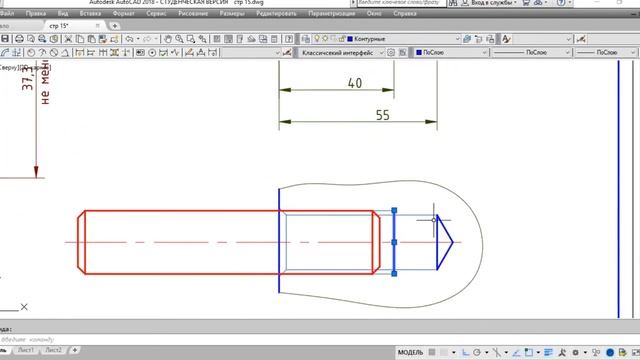
Task: Open the ПоСлою lineweight dropdown
Action: pos(632,52)
